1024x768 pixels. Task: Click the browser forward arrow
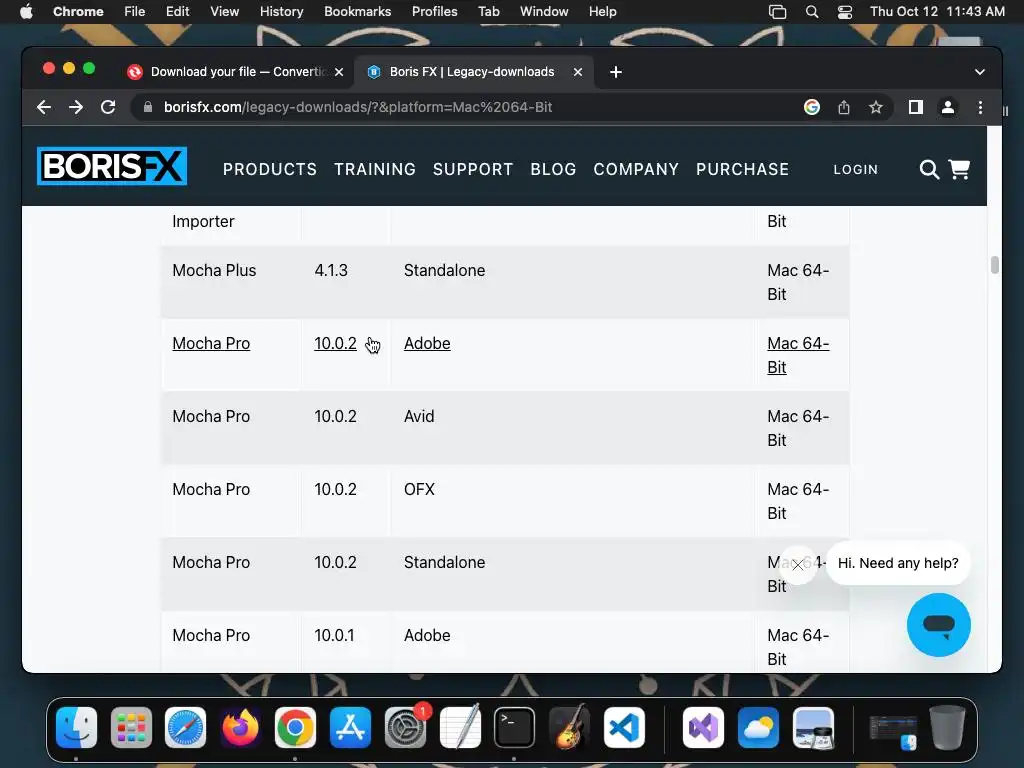tap(76, 107)
